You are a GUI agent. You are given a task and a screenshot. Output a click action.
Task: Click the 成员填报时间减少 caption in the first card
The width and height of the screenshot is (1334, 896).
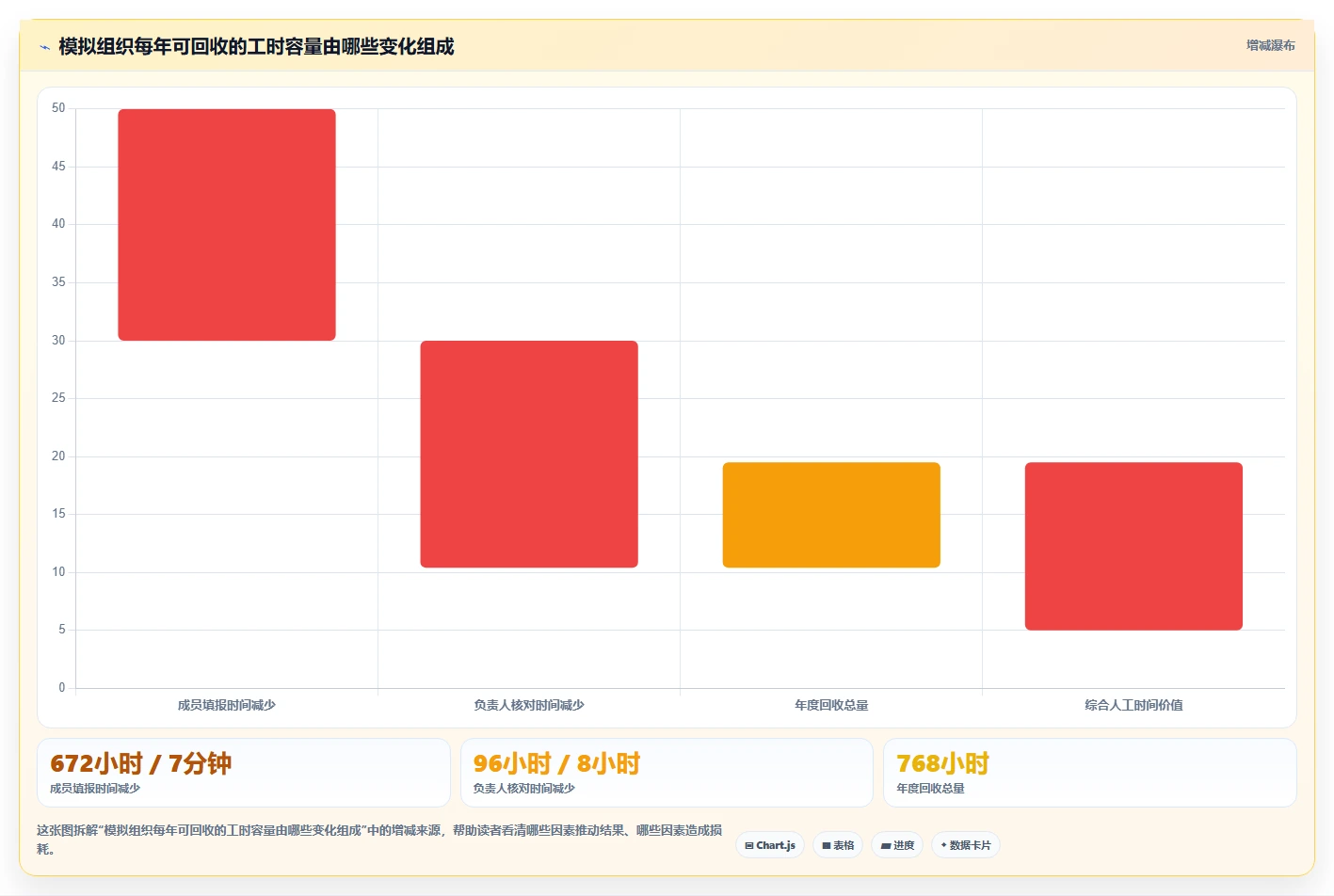tap(95, 789)
